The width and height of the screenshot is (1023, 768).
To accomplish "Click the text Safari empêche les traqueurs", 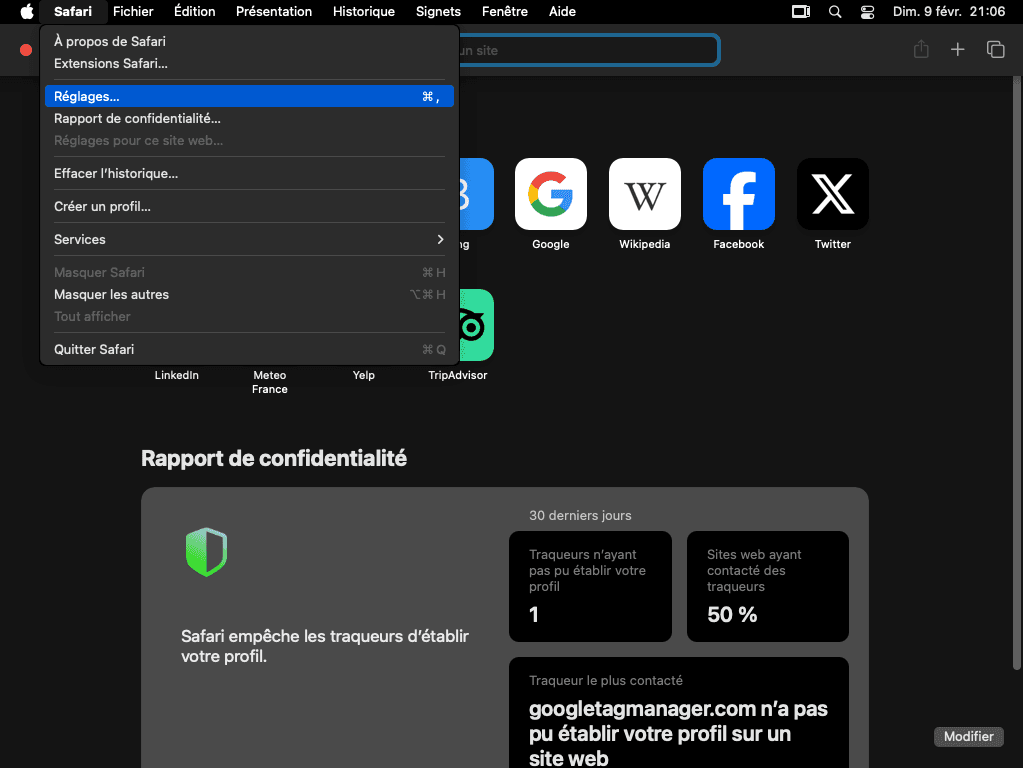I will click(x=325, y=646).
